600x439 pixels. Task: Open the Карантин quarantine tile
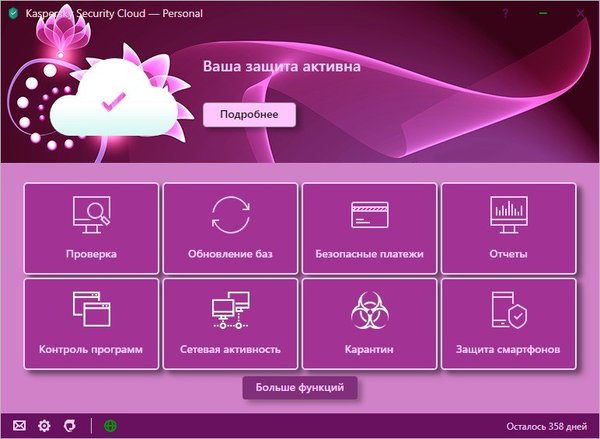click(369, 324)
